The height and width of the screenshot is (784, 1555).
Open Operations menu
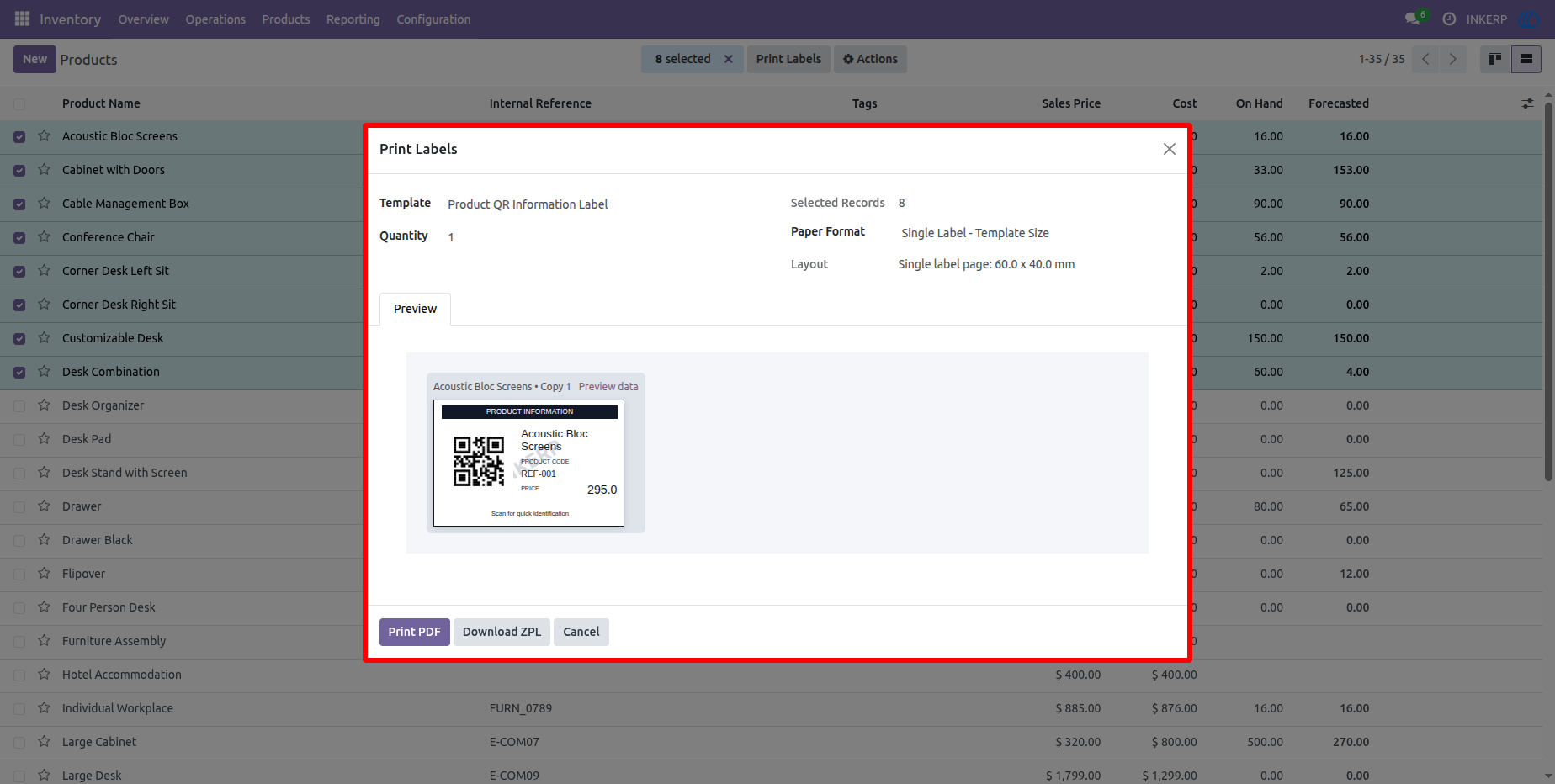(x=215, y=19)
